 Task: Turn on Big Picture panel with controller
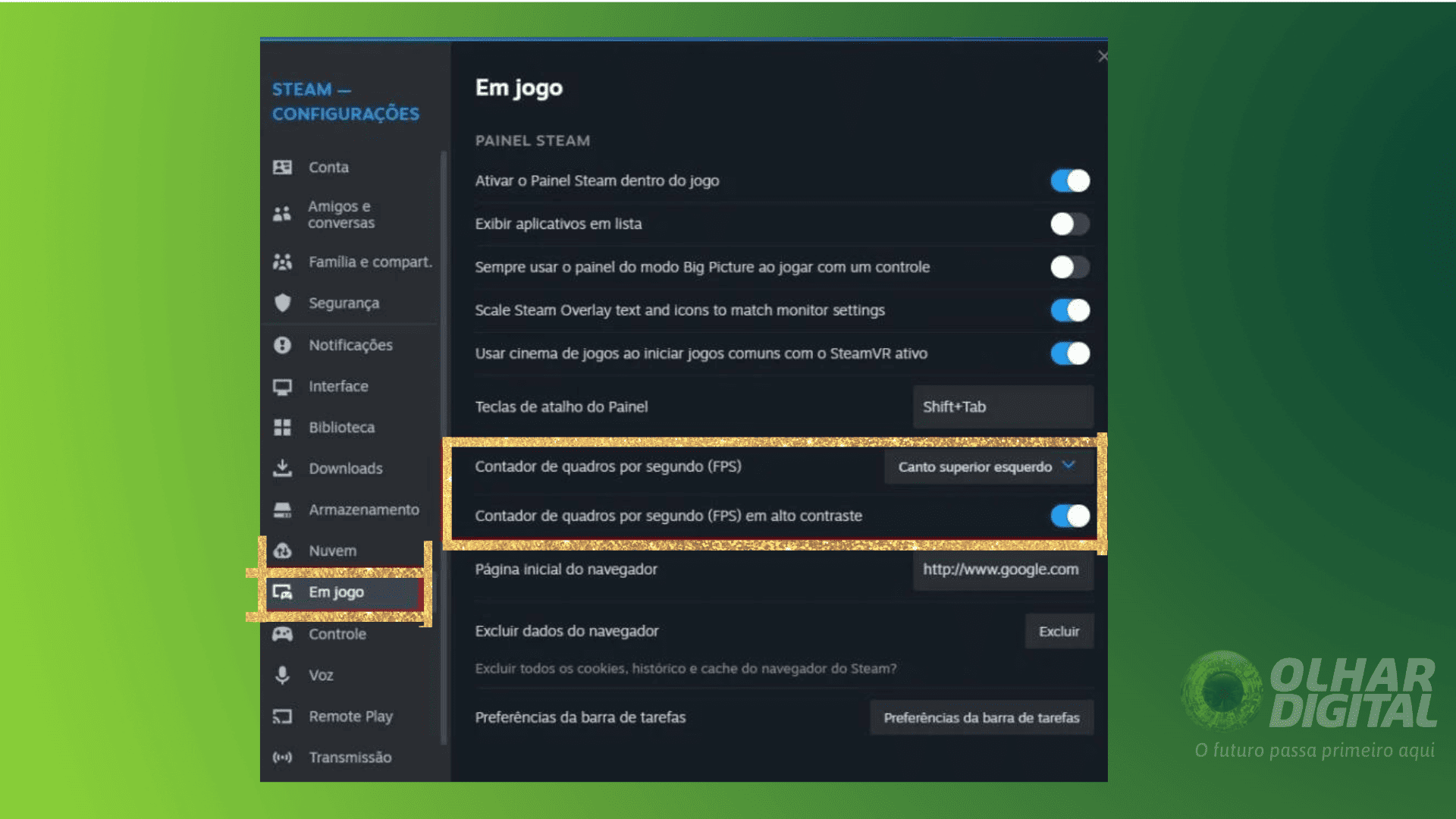pos(1070,267)
